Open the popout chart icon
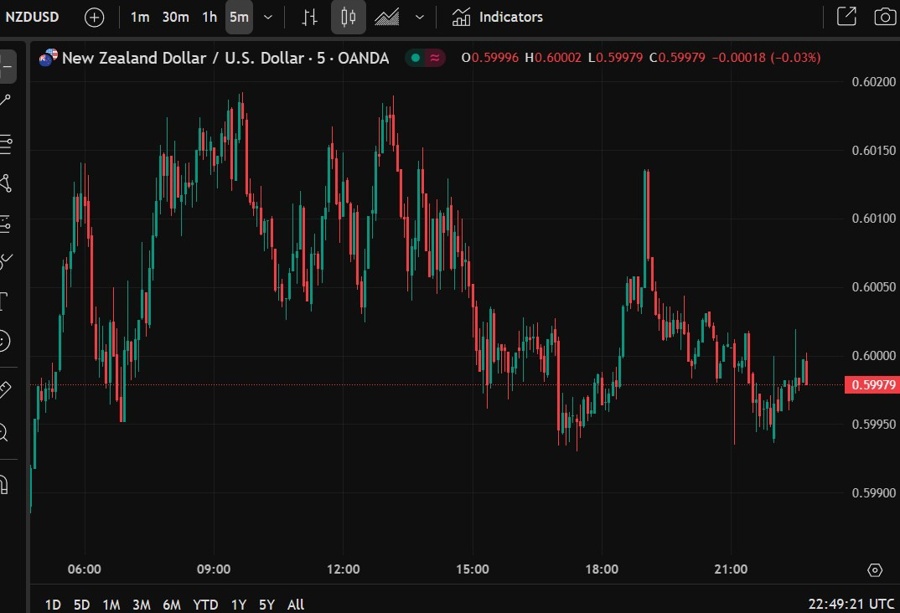 [846, 17]
